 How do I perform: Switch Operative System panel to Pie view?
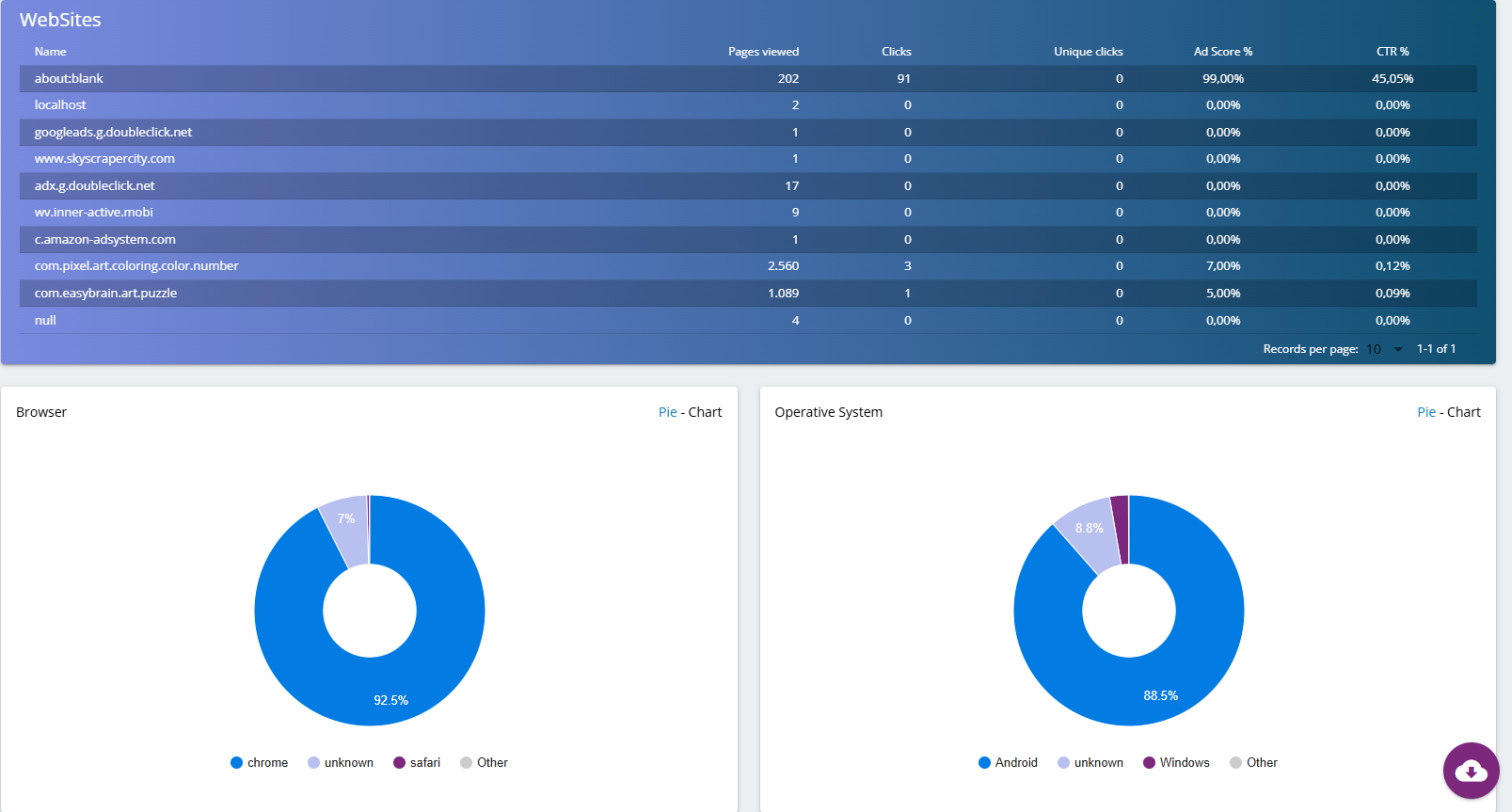point(1425,412)
